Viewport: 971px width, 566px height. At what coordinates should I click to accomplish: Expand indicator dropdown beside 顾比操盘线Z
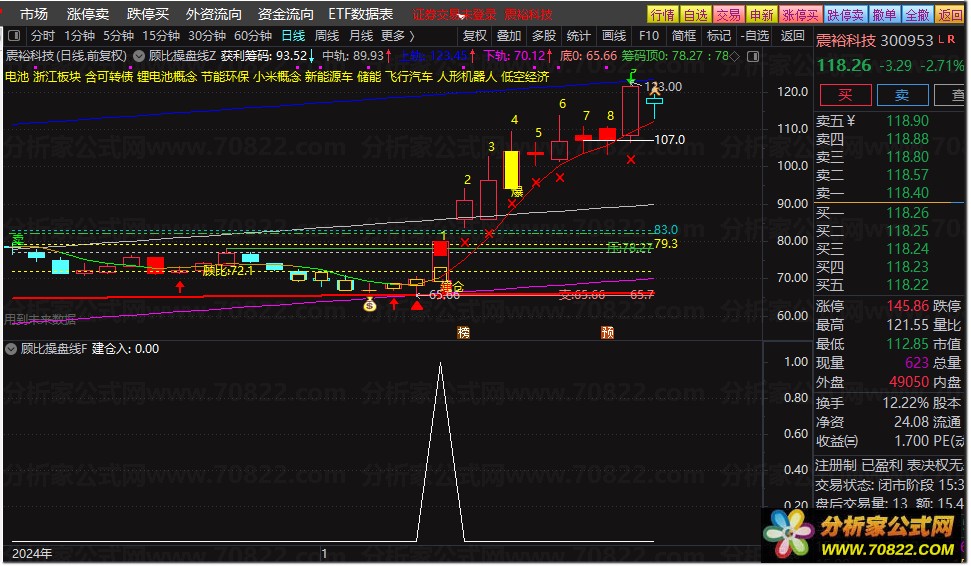pos(139,56)
